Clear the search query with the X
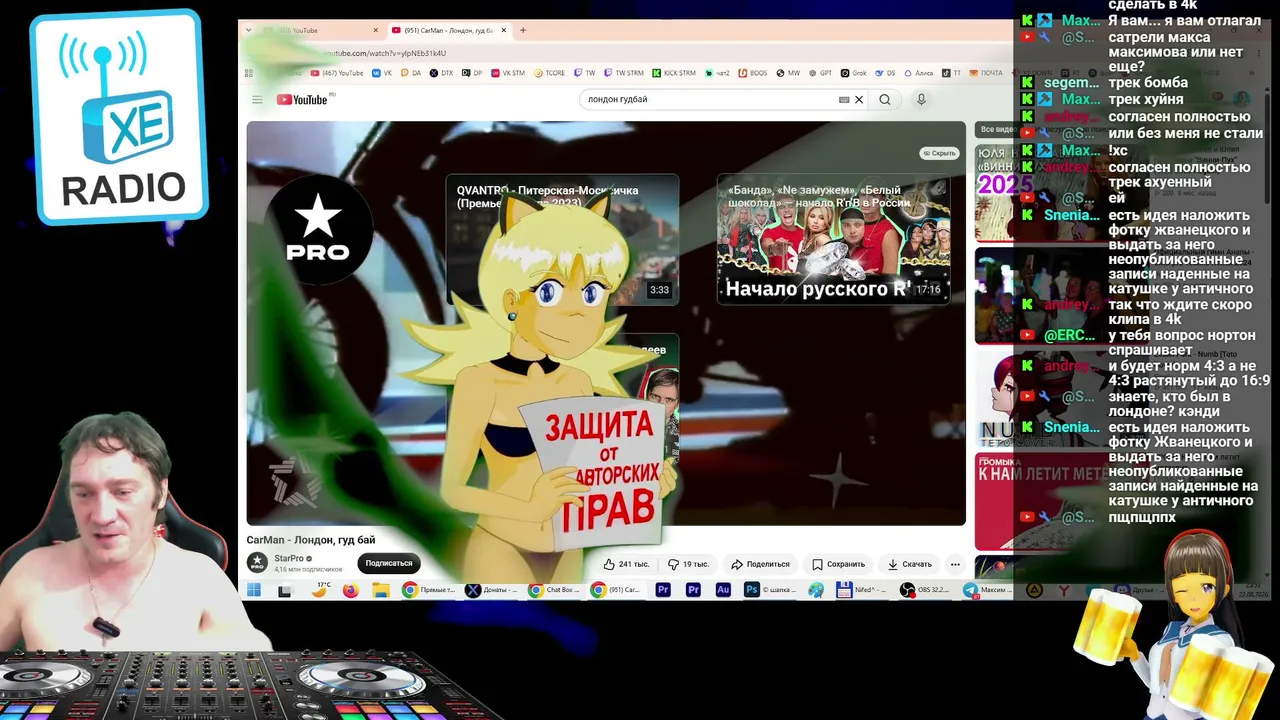The image size is (1280, 720). (858, 99)
